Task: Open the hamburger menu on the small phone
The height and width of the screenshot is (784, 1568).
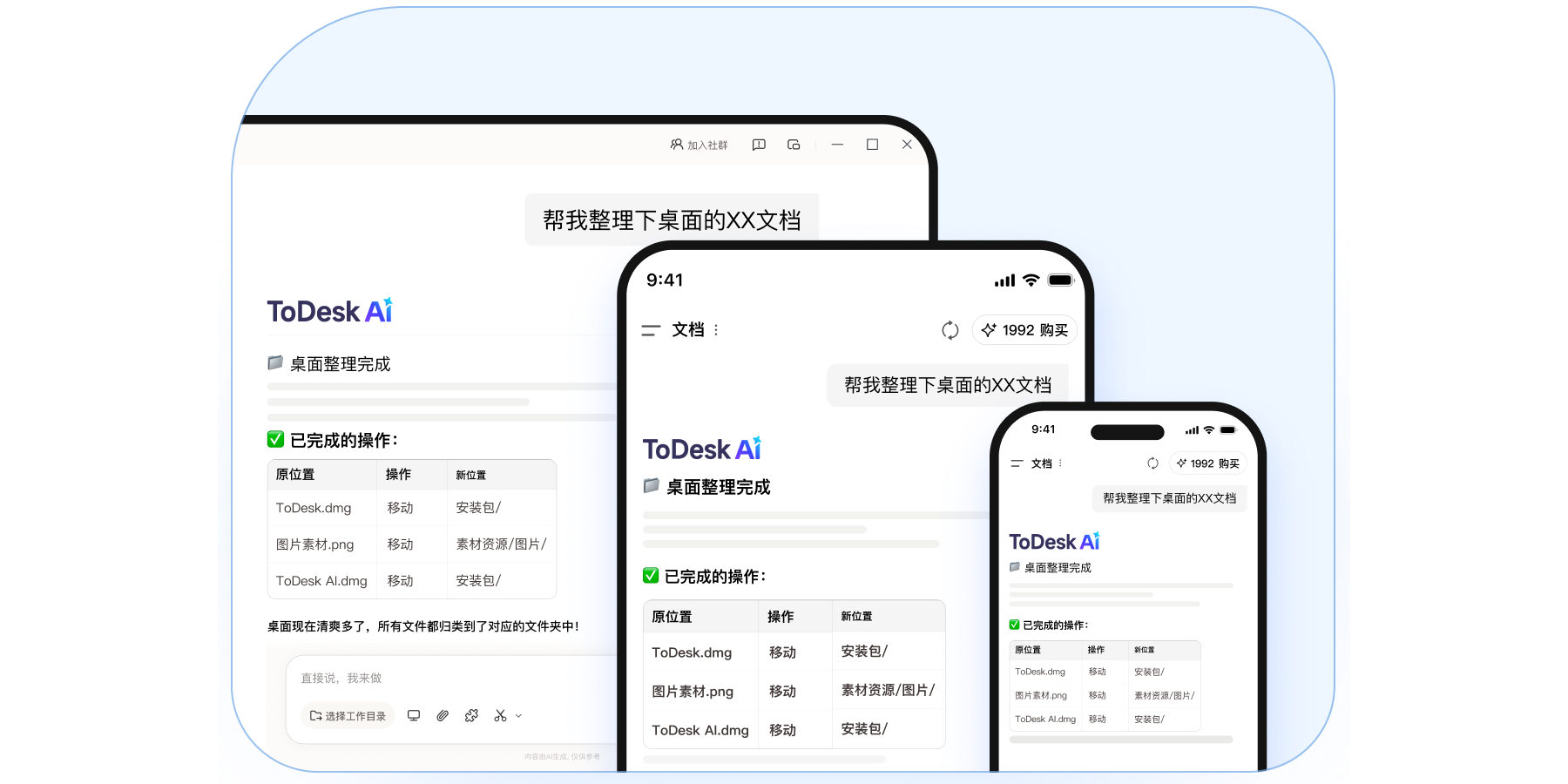Action: point(1017,463)
